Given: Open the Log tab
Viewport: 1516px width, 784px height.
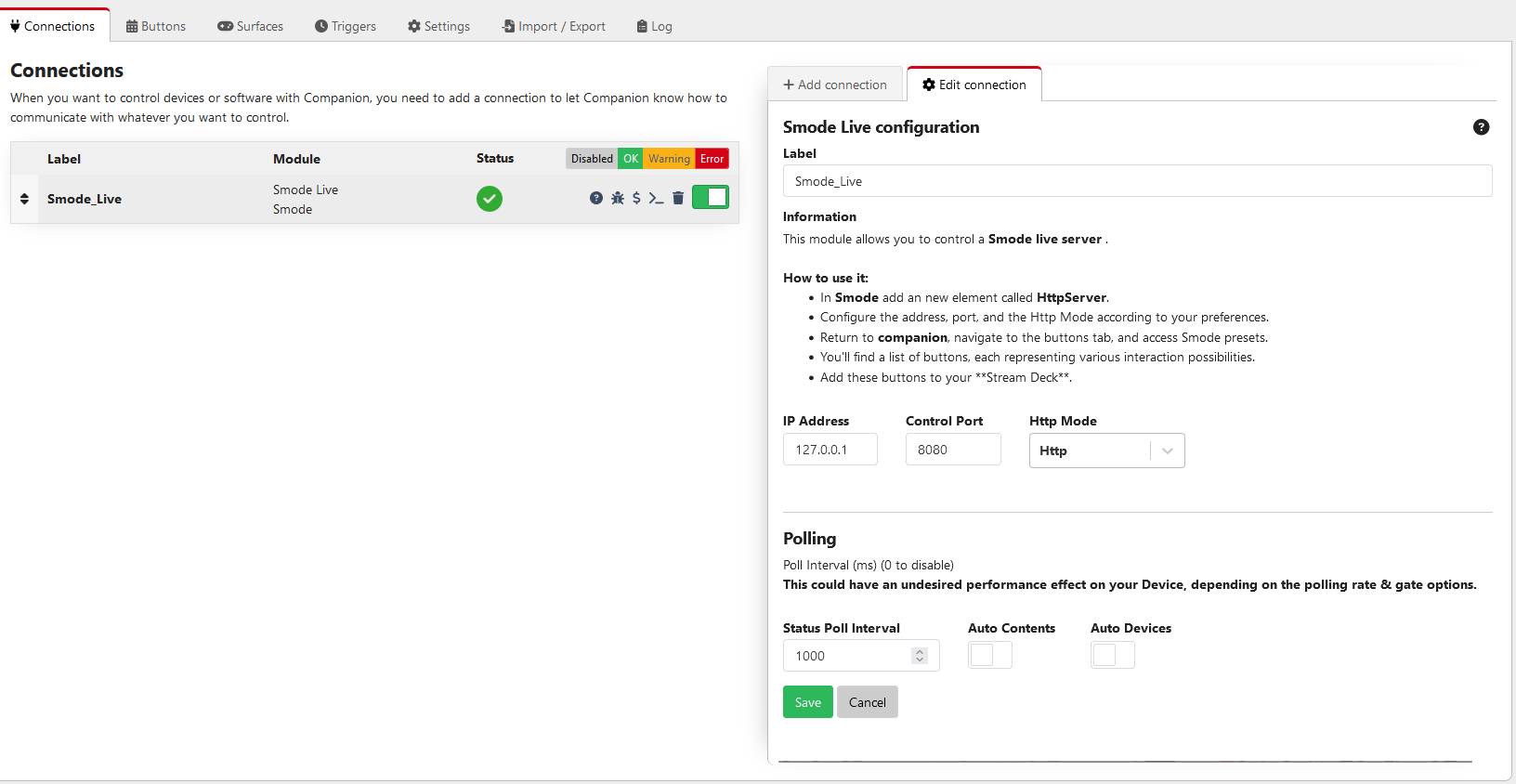Looking at the screenshot, I should coord(655,26).
